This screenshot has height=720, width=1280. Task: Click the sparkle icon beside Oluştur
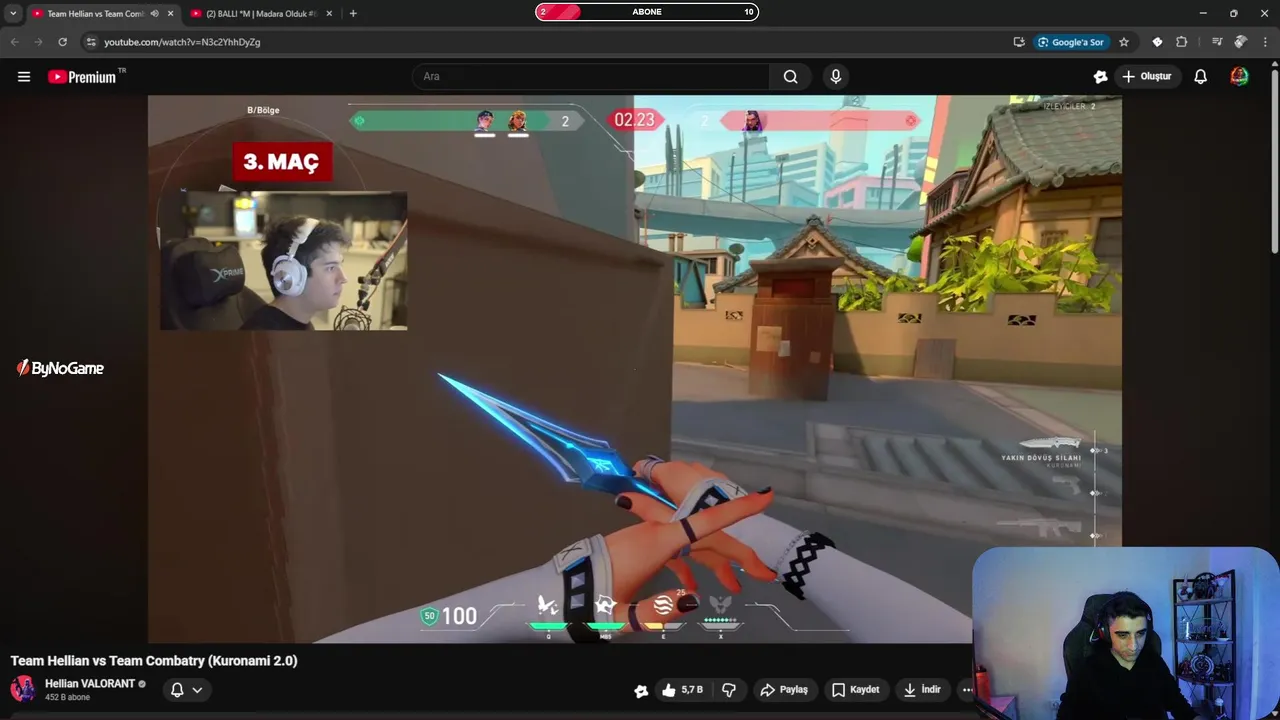pyautogui.click(x=1100, y=77)
